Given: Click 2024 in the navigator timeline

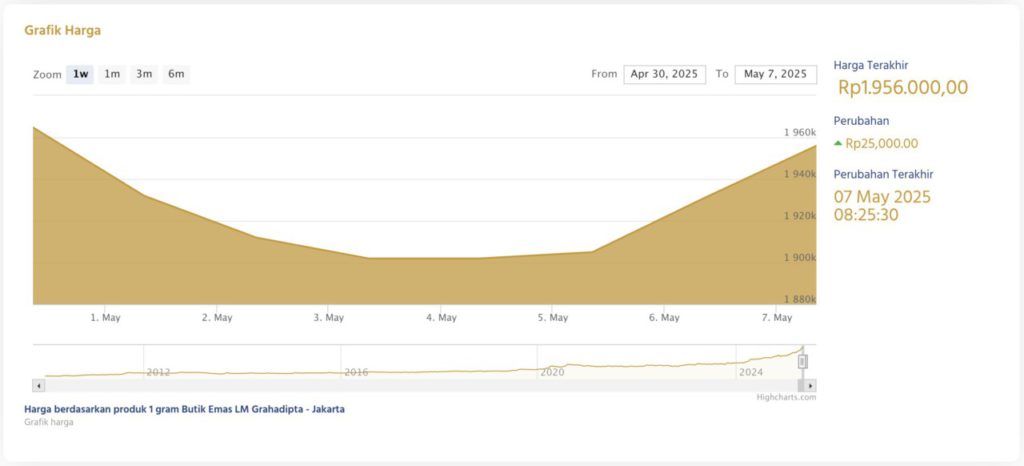Looking at the screenshot, I should coord(750,372).
